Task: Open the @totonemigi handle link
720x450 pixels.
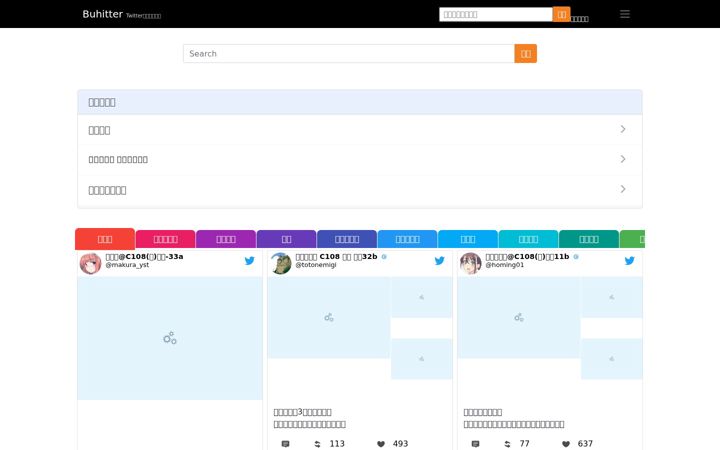Action: [x=316, y=265]
